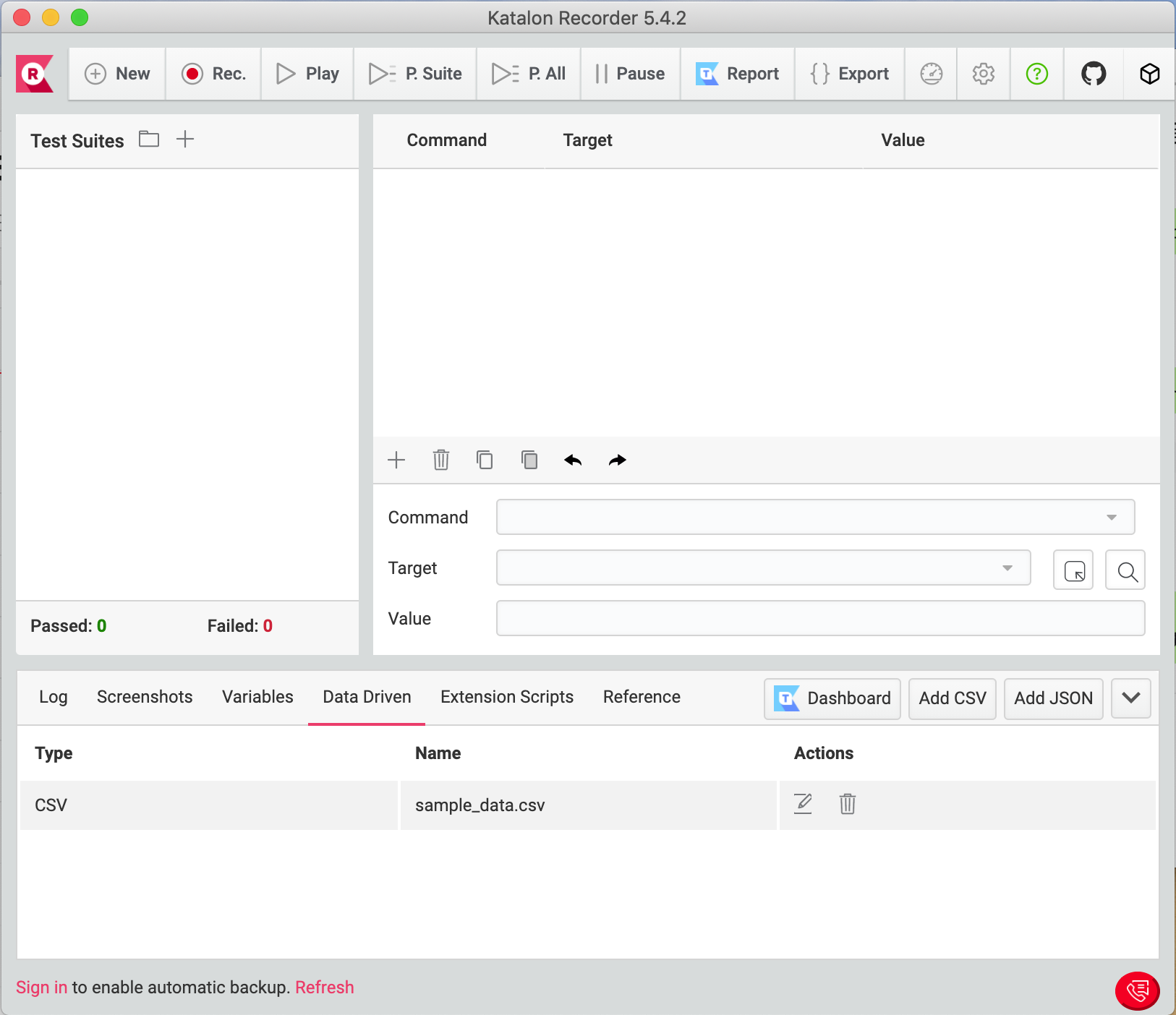Image resolution: width=1176 pixels, height=1015 pixels.
Task: Delete the sample_data.csv entry
Action: coord(848,804)
